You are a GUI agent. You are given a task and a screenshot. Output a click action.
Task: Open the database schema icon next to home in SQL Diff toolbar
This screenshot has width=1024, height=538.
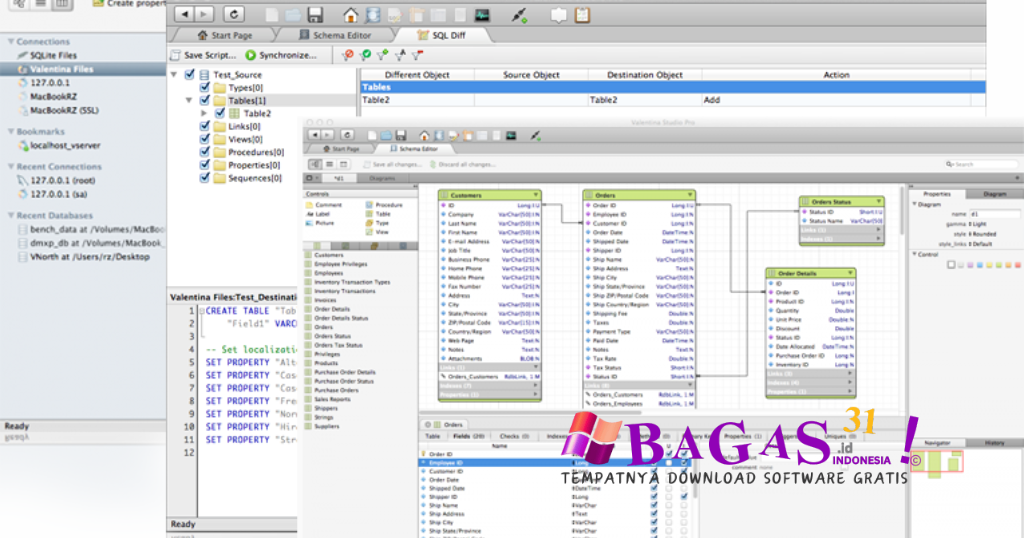tap(373, 14)
